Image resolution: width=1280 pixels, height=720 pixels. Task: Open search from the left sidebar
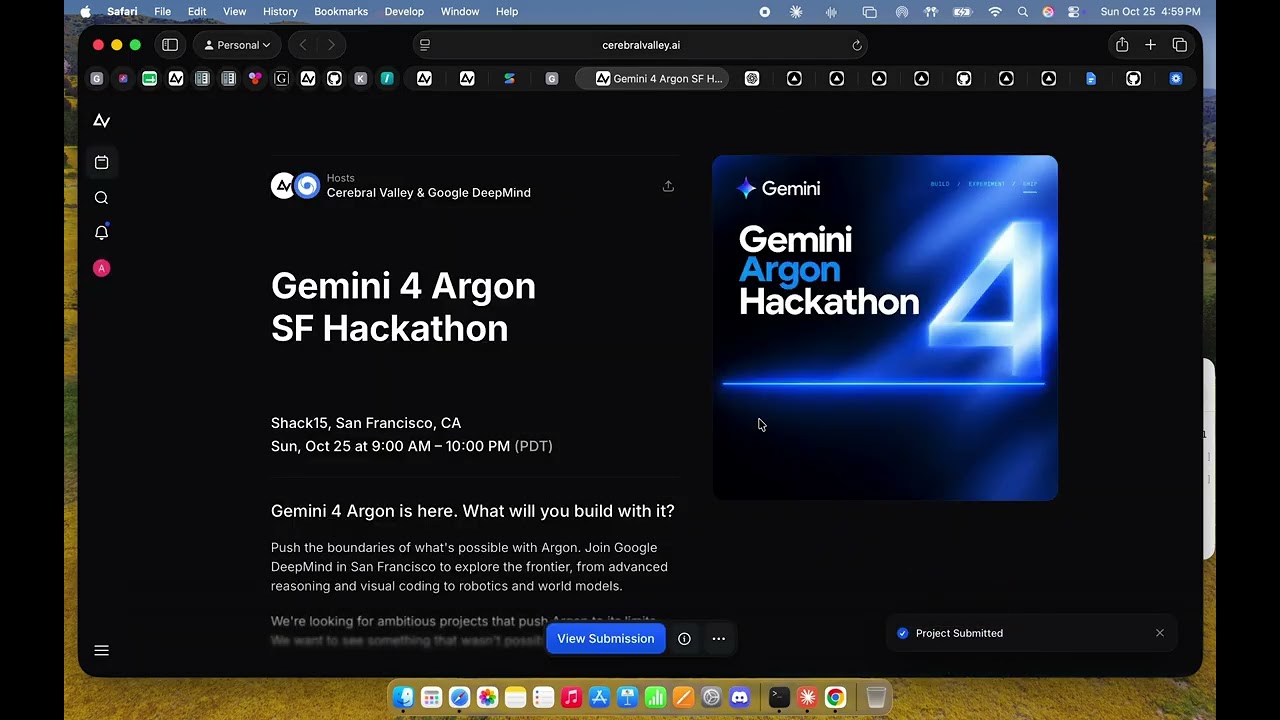tap(101, 198)
